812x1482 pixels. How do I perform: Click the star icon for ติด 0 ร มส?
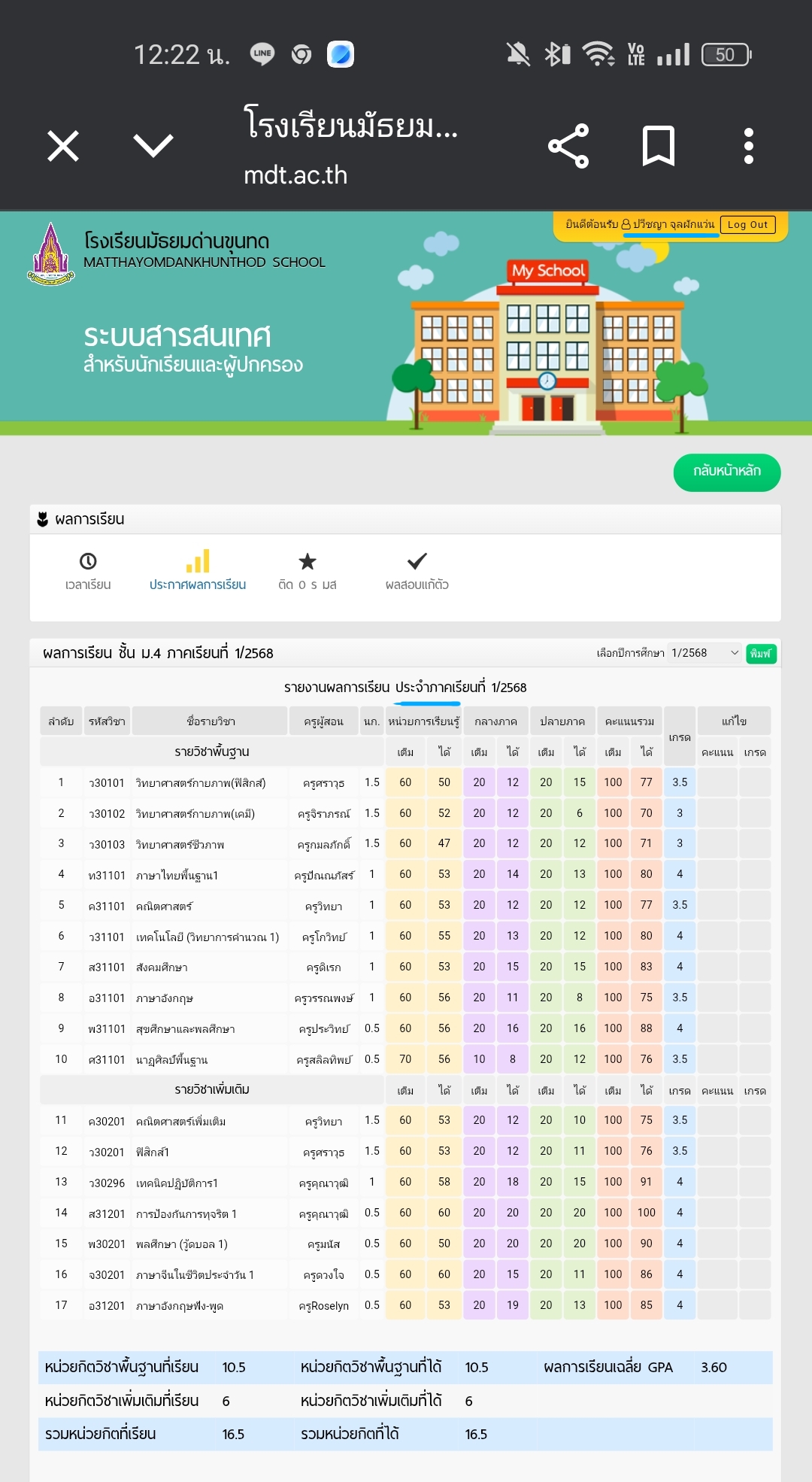pyautogui.click(x=307, y=561)
